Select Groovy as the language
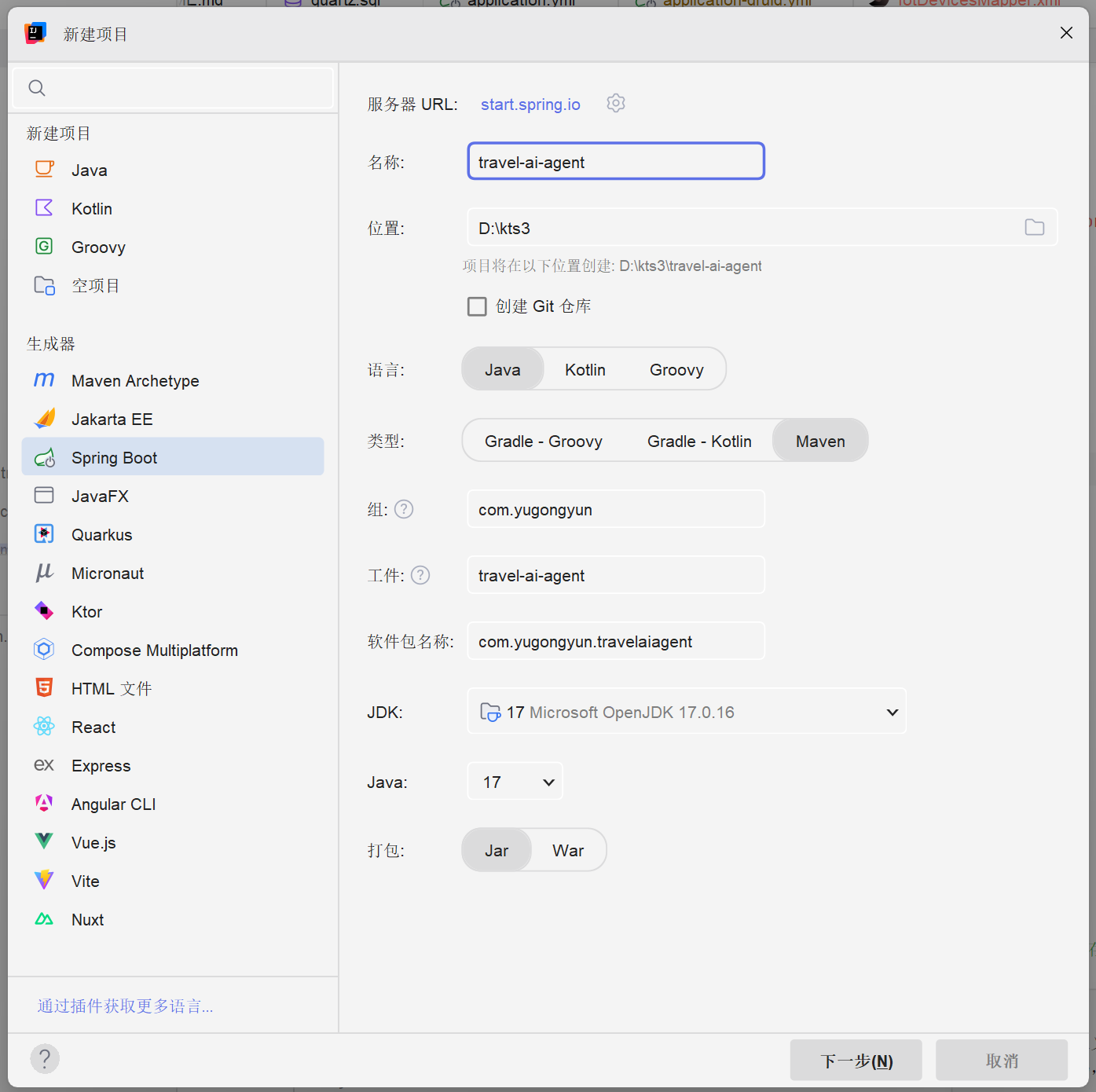1096x1092 pixels. (x=676, y=369)
